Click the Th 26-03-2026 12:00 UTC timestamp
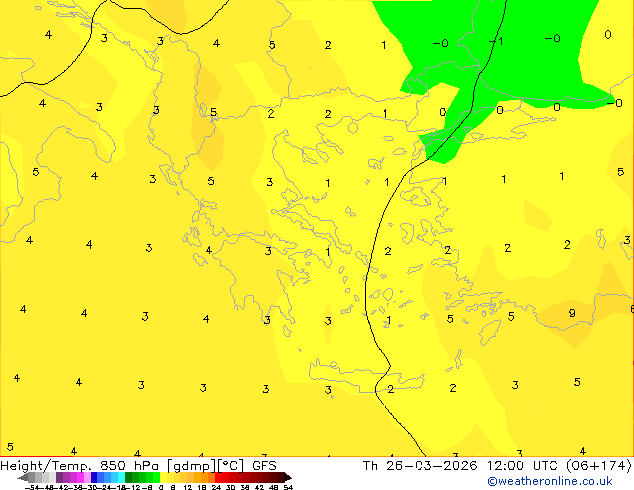Viewport: 634px width, 490px height. tap(497, 465)
